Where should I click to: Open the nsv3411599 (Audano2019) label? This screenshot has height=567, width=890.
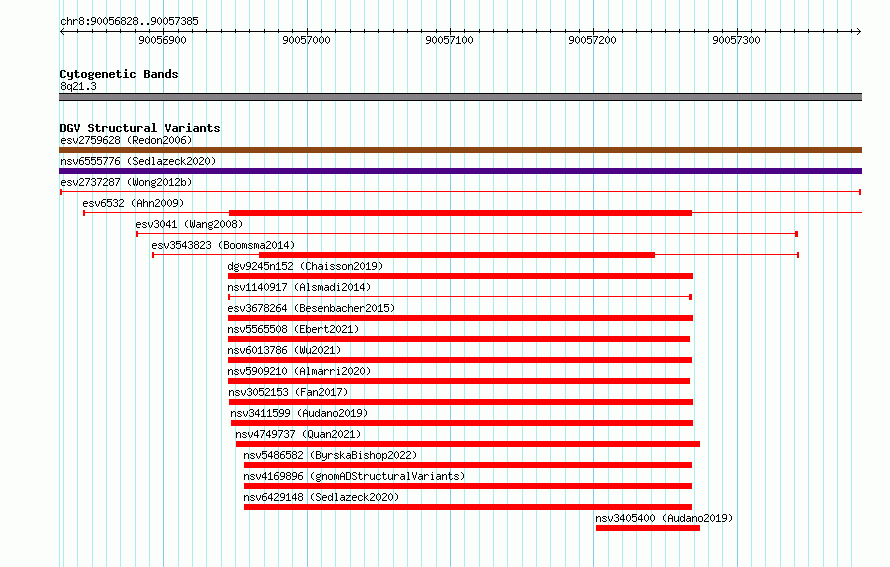[299, 413]
